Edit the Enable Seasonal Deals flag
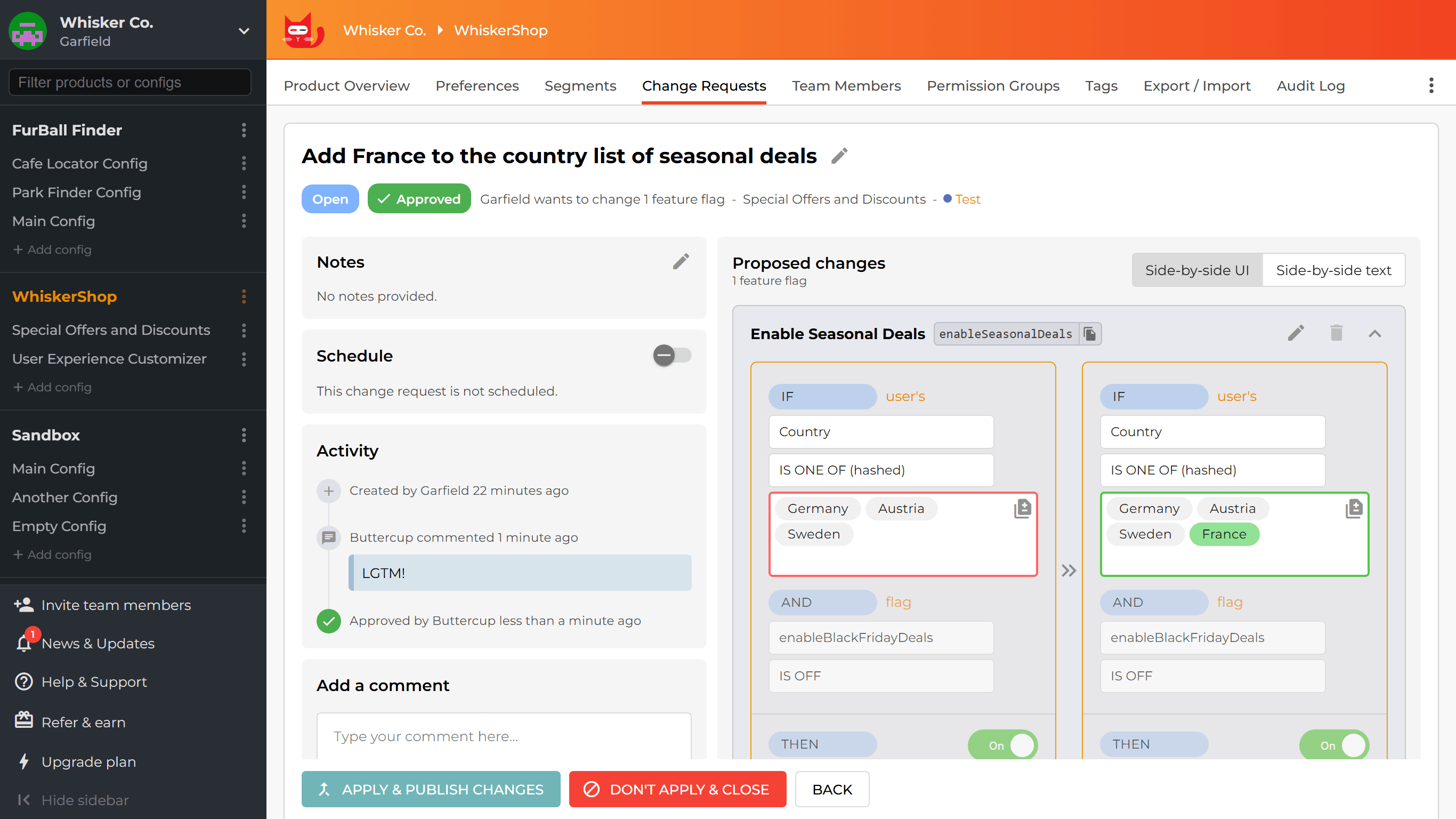1456x819 pixels. click(1296, 333)
